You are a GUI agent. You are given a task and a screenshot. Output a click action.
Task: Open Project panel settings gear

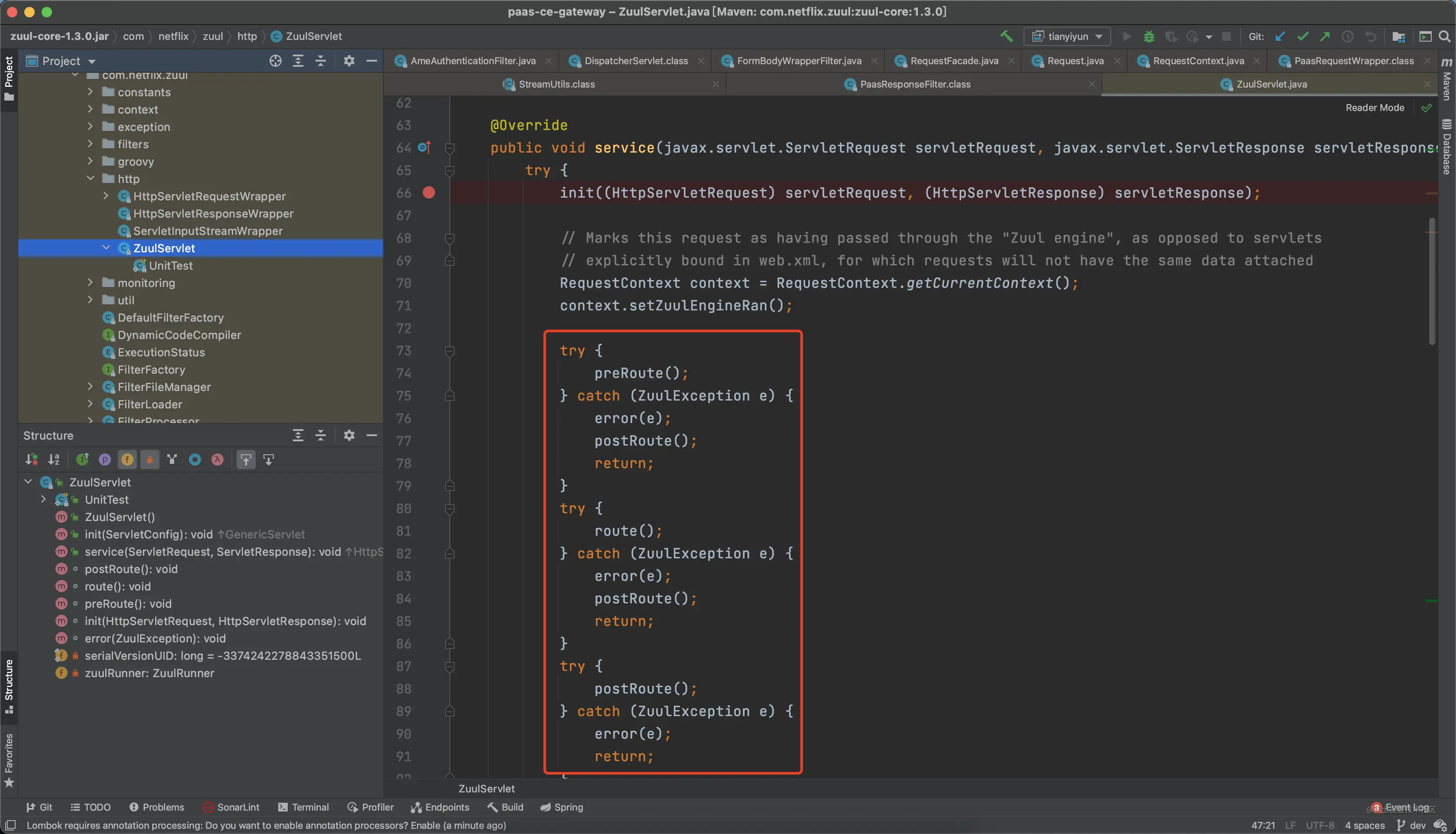[349, 61]
